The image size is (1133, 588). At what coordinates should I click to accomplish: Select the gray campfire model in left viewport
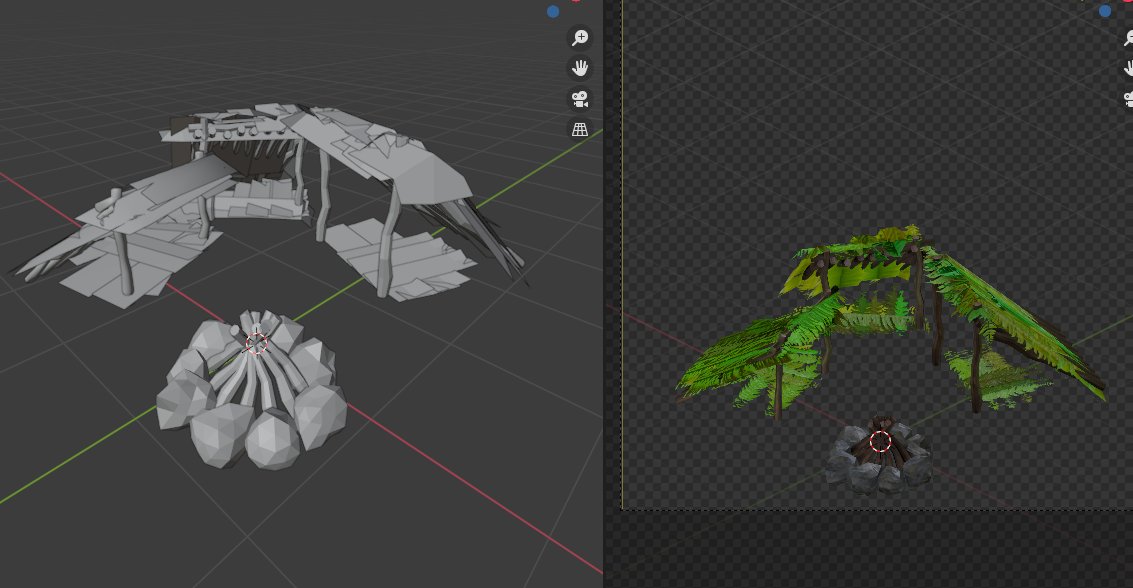point(251,389)
